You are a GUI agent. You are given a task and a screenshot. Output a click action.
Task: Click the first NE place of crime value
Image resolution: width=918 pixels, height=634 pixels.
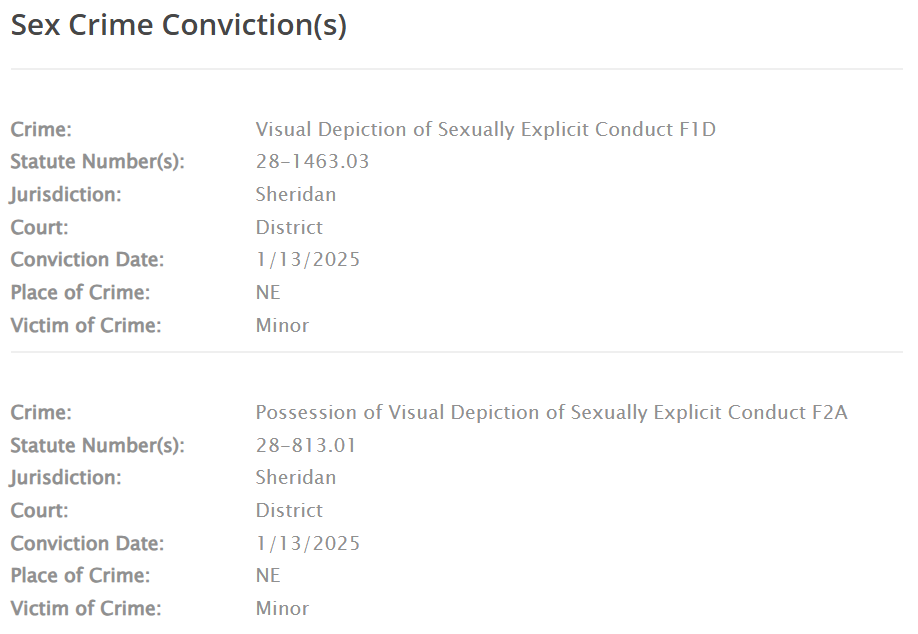tap(268, 292)
